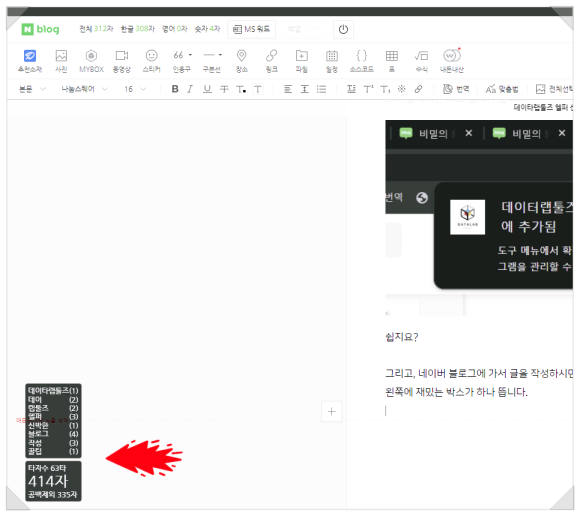The image size is (580, 516).
Task: Insert a photo with 사진 icon
Action: (x=61, y=60)
